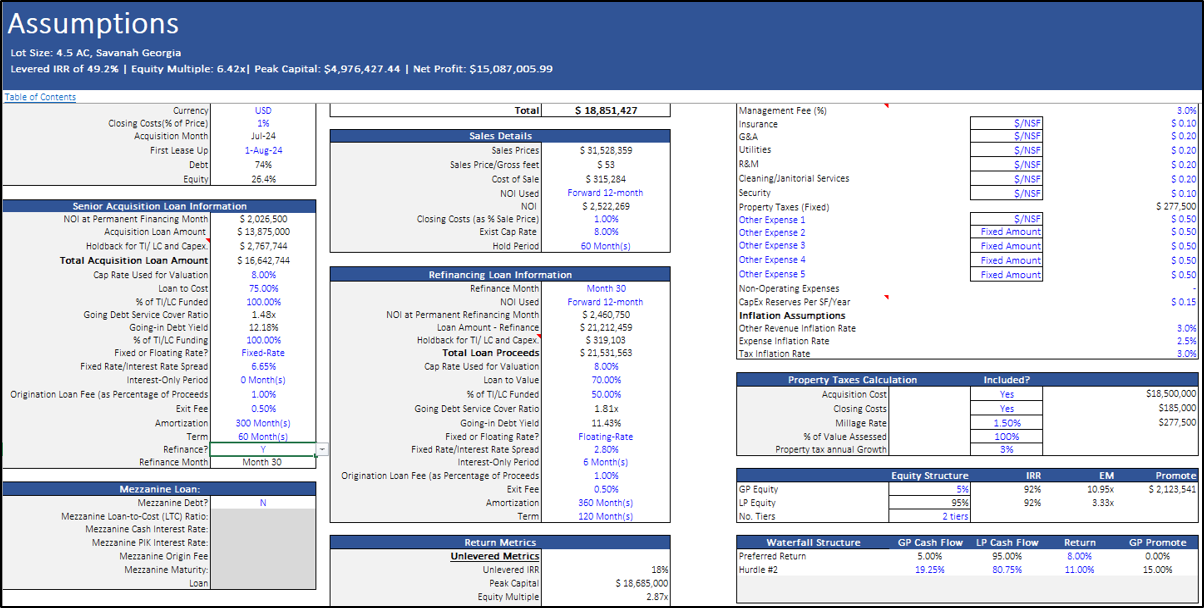This screenshot has width=1204, height=608.
Task: Select the Acquisition Loan Amount $ 13,875,000
Action: point(264,231)
